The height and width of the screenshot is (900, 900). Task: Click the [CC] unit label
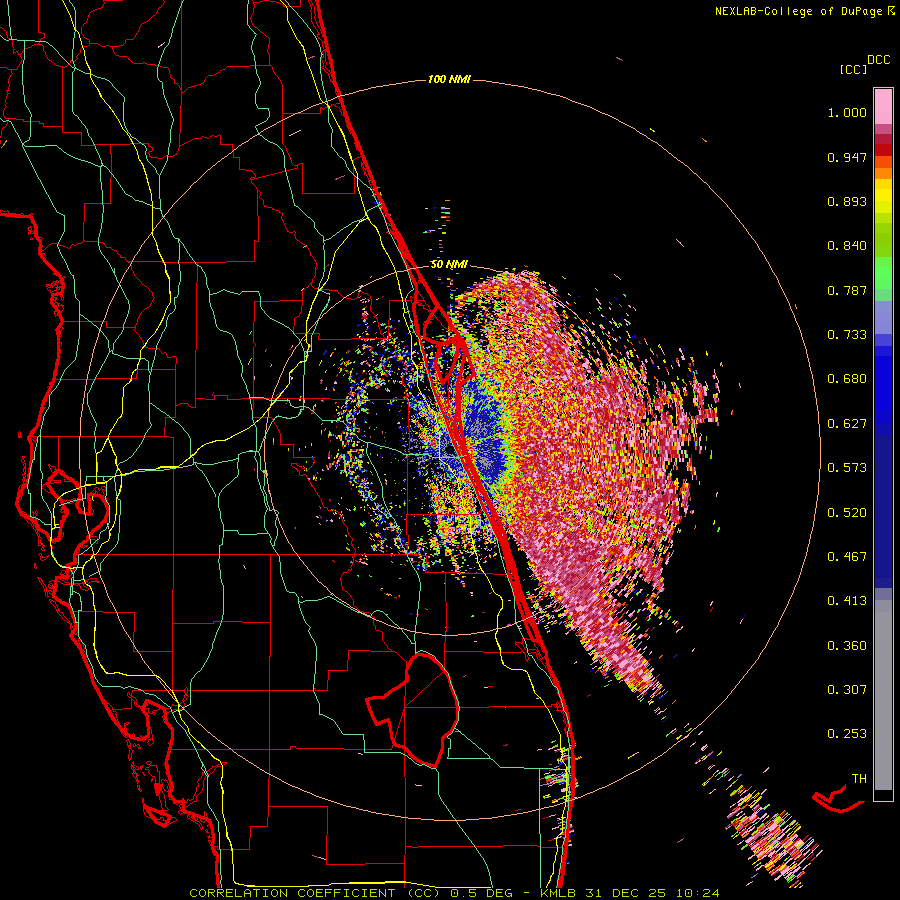(853, 69)
